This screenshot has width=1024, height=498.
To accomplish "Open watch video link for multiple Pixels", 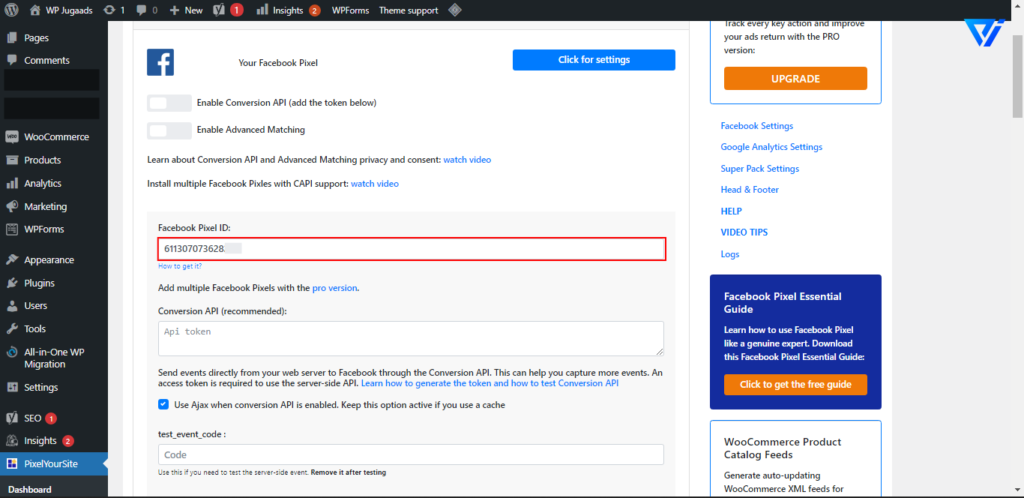I will coord(375,184).
